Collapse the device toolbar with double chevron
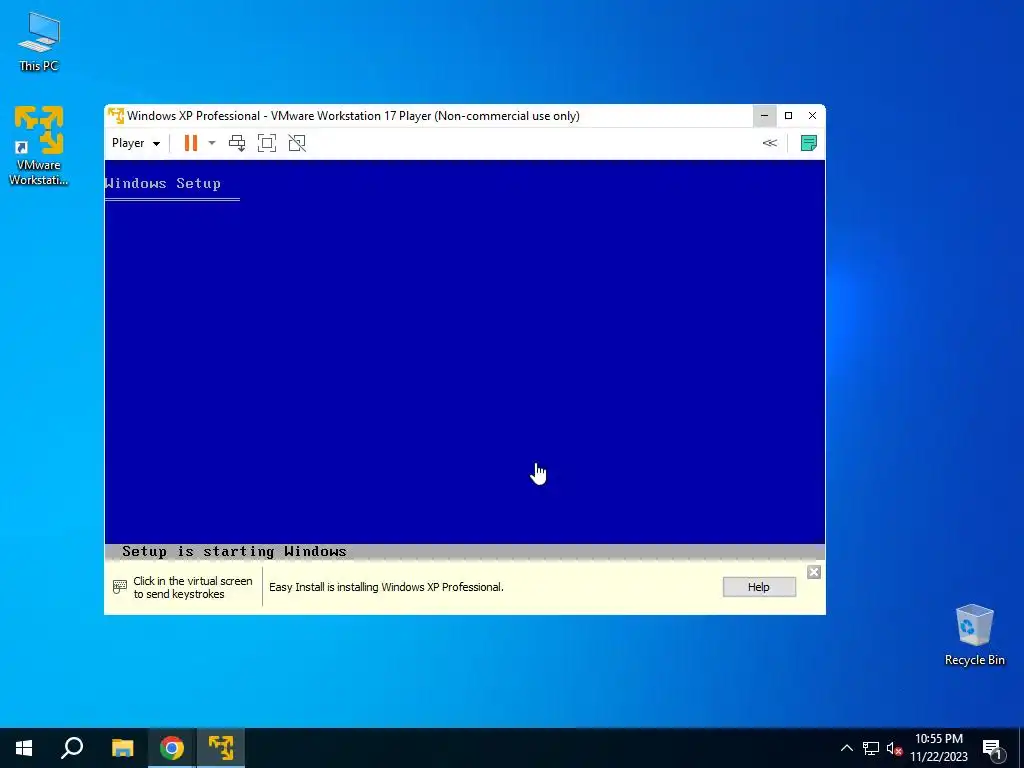 (x=770, y=143)
